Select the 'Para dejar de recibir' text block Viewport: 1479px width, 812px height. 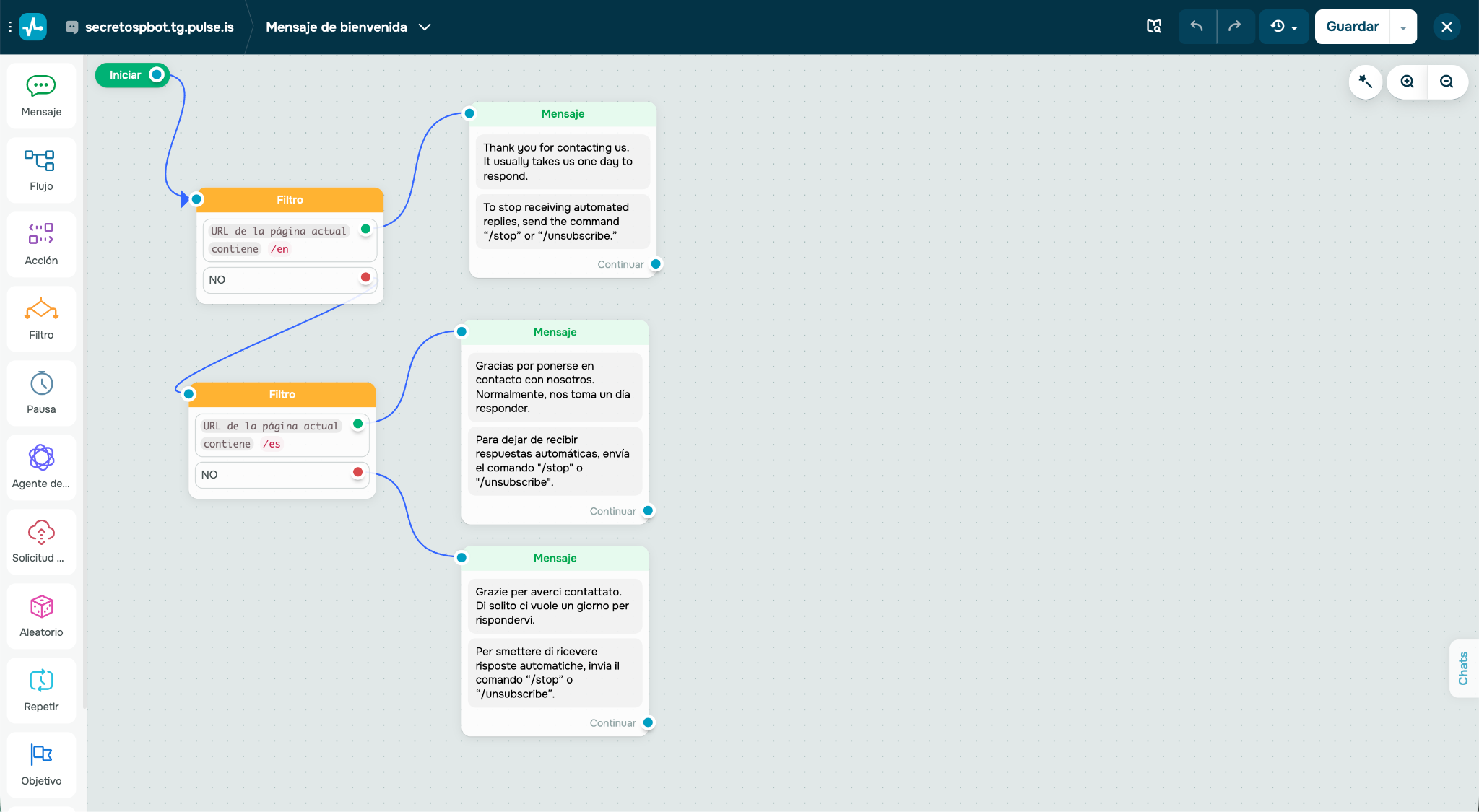click(x=555, y=461)
